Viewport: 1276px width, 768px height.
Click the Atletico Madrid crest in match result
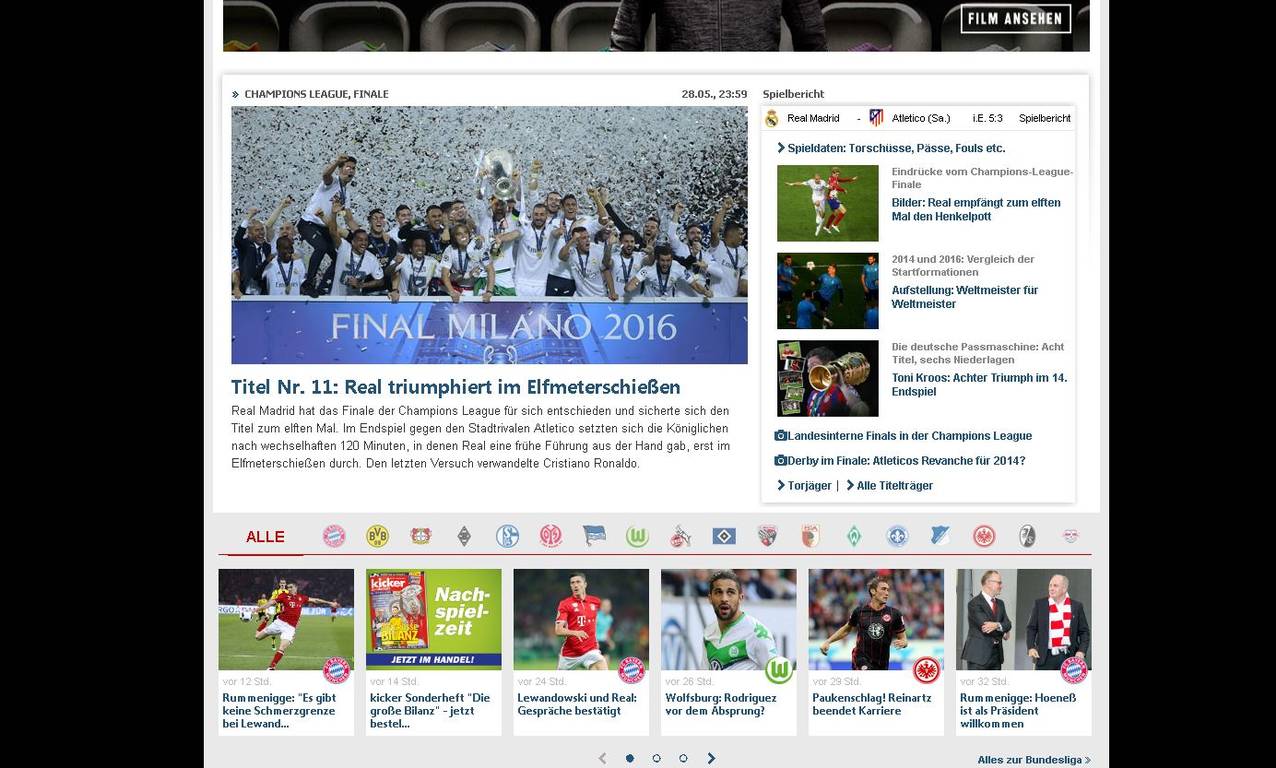coord(876,118)
